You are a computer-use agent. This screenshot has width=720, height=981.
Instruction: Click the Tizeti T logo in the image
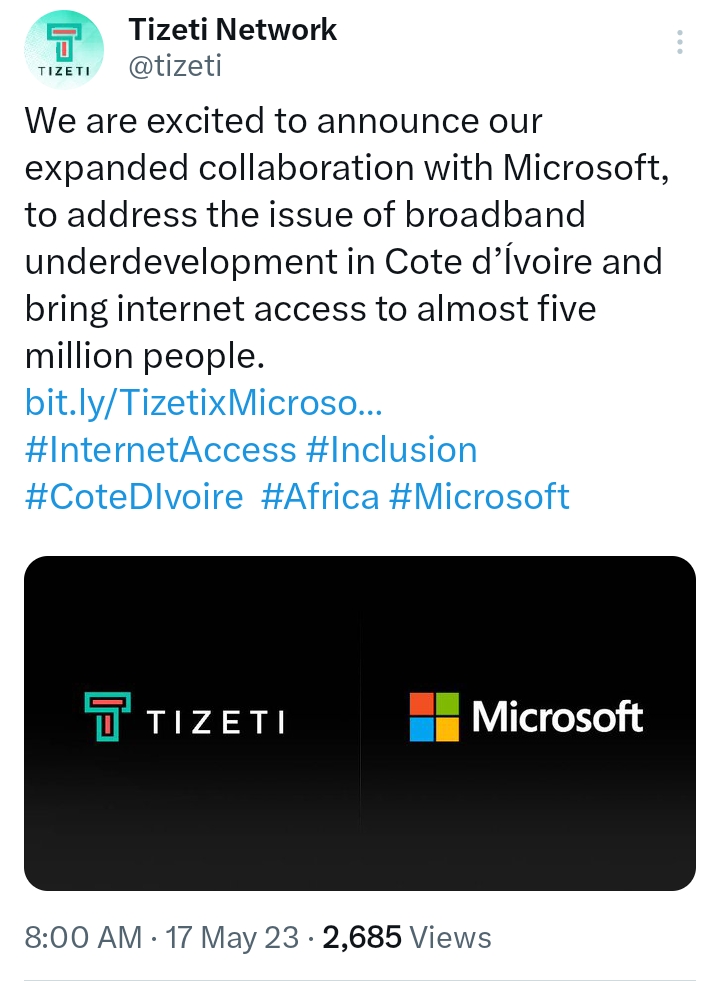pyautogui.click(x=108, y=717)
